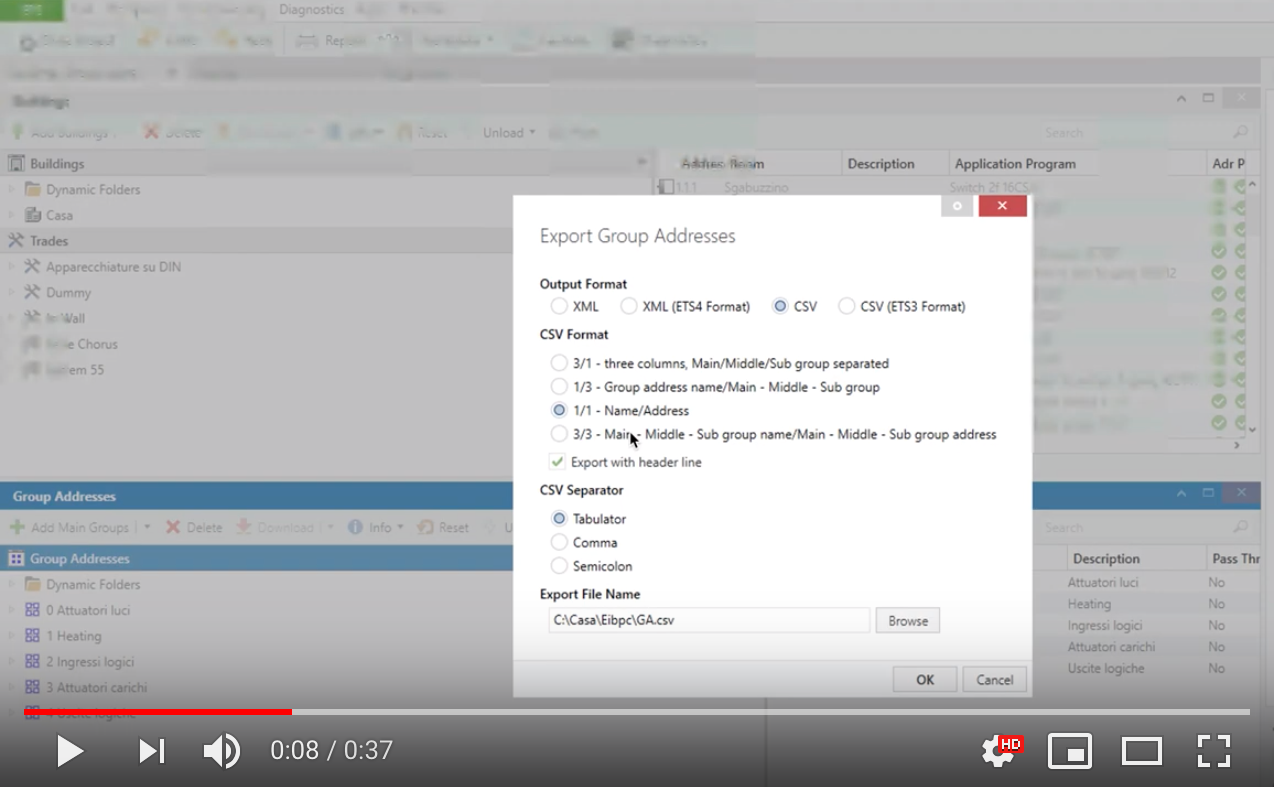
Task: Open the Diagnostics menu
Action: click(x=312, y=10)
